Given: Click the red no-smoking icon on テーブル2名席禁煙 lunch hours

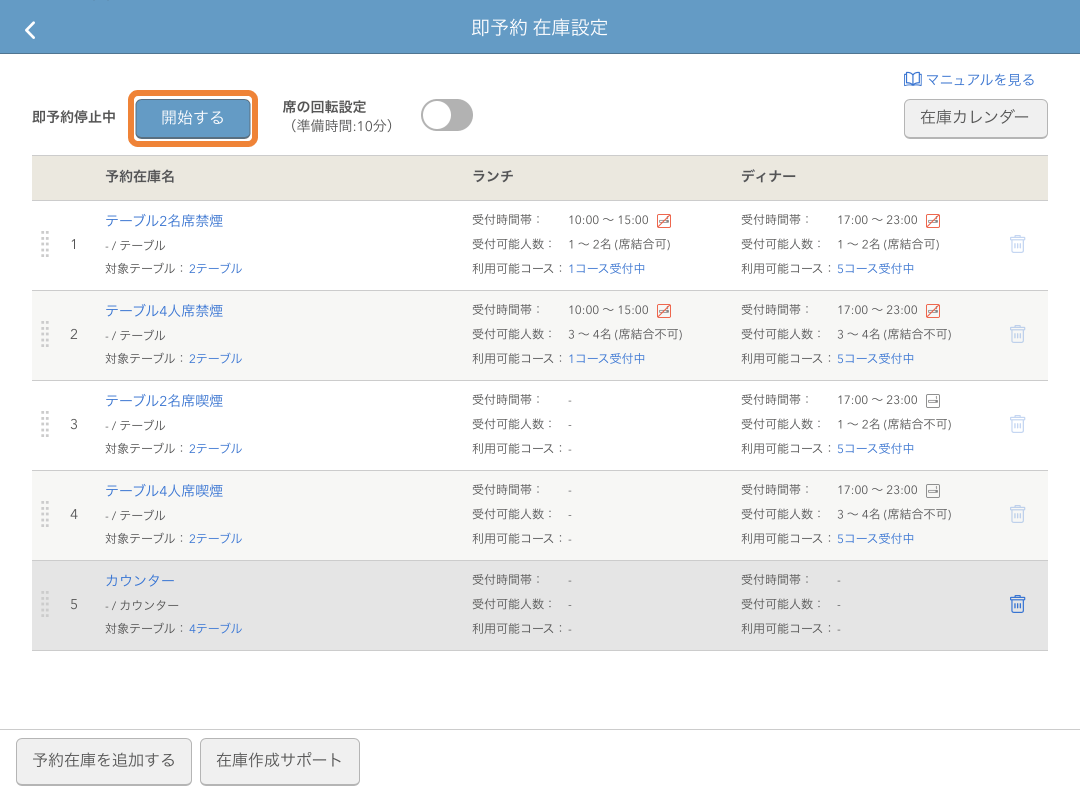Looking at the screenshot, I should pyautogui.click(x=666, y=220).
